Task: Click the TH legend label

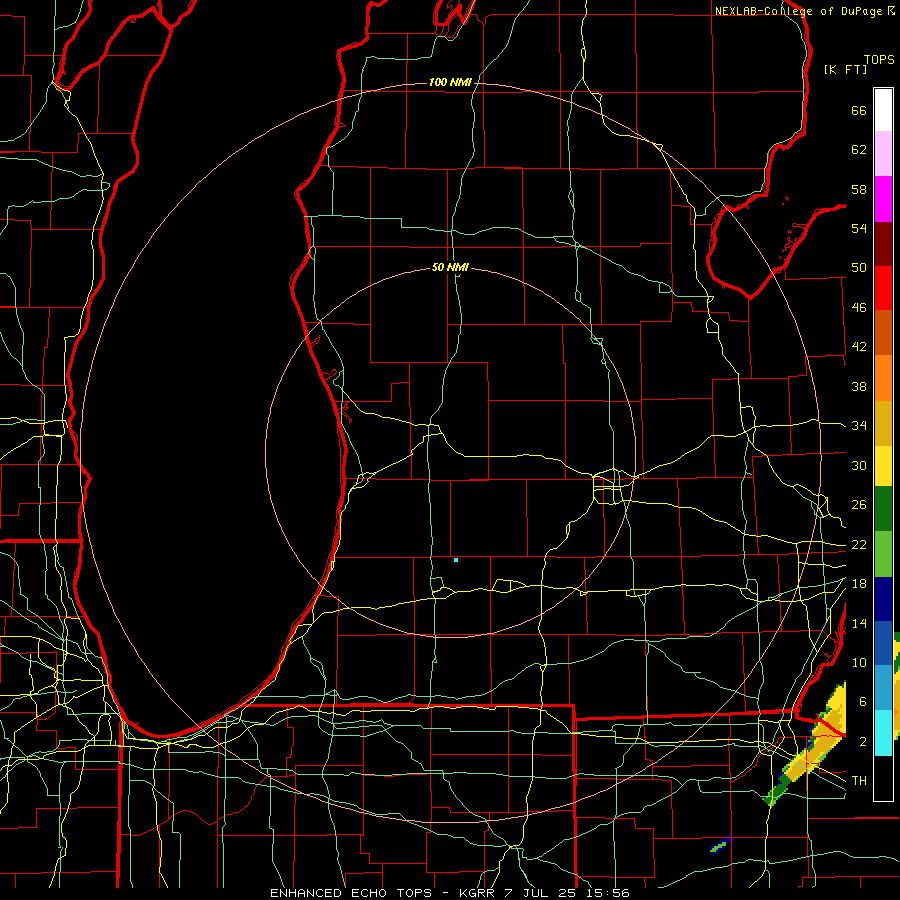Action: 859,781
